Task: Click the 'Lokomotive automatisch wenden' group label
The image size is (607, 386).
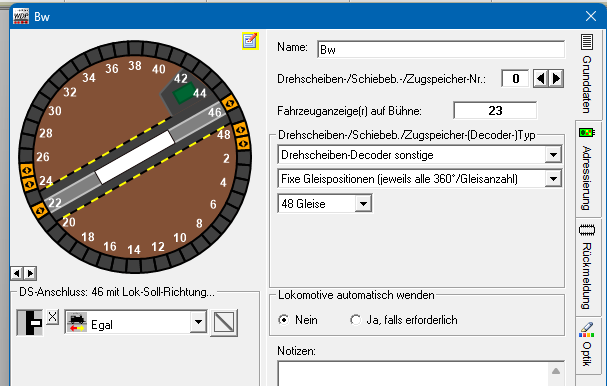Action: pos(356,295)
